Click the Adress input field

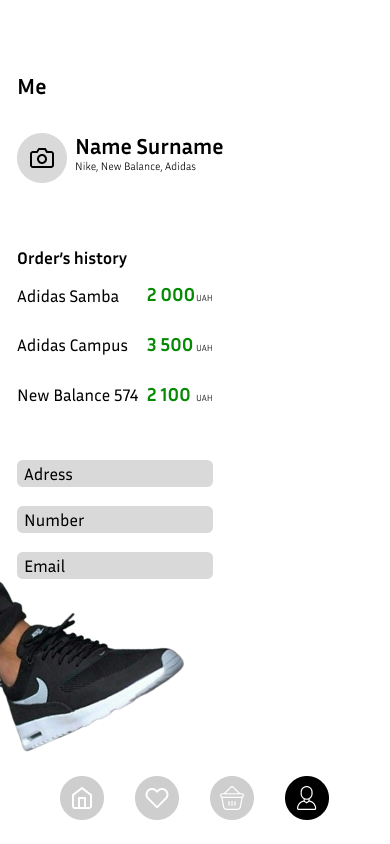click(115, 474)
